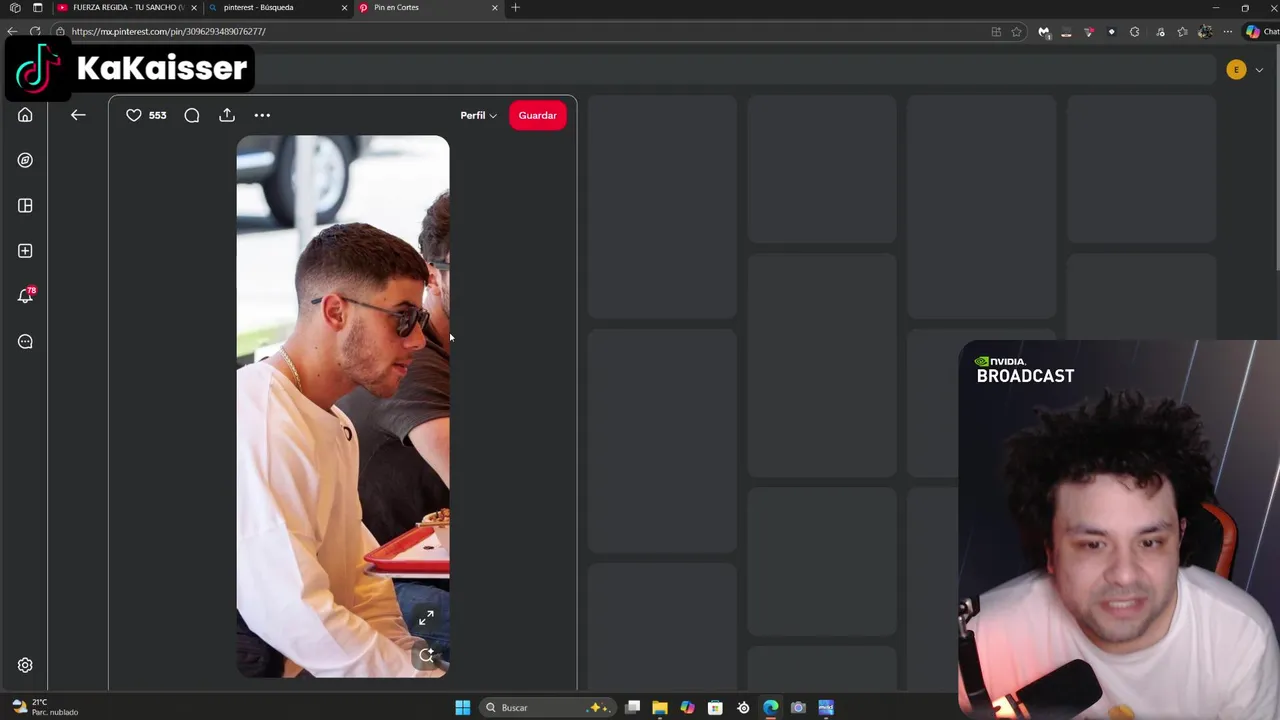Image resolution: width=1280 pixels, height=720 pixels.
Task: Open the split screen apps icon in address bar
Action: pos(996,31)
